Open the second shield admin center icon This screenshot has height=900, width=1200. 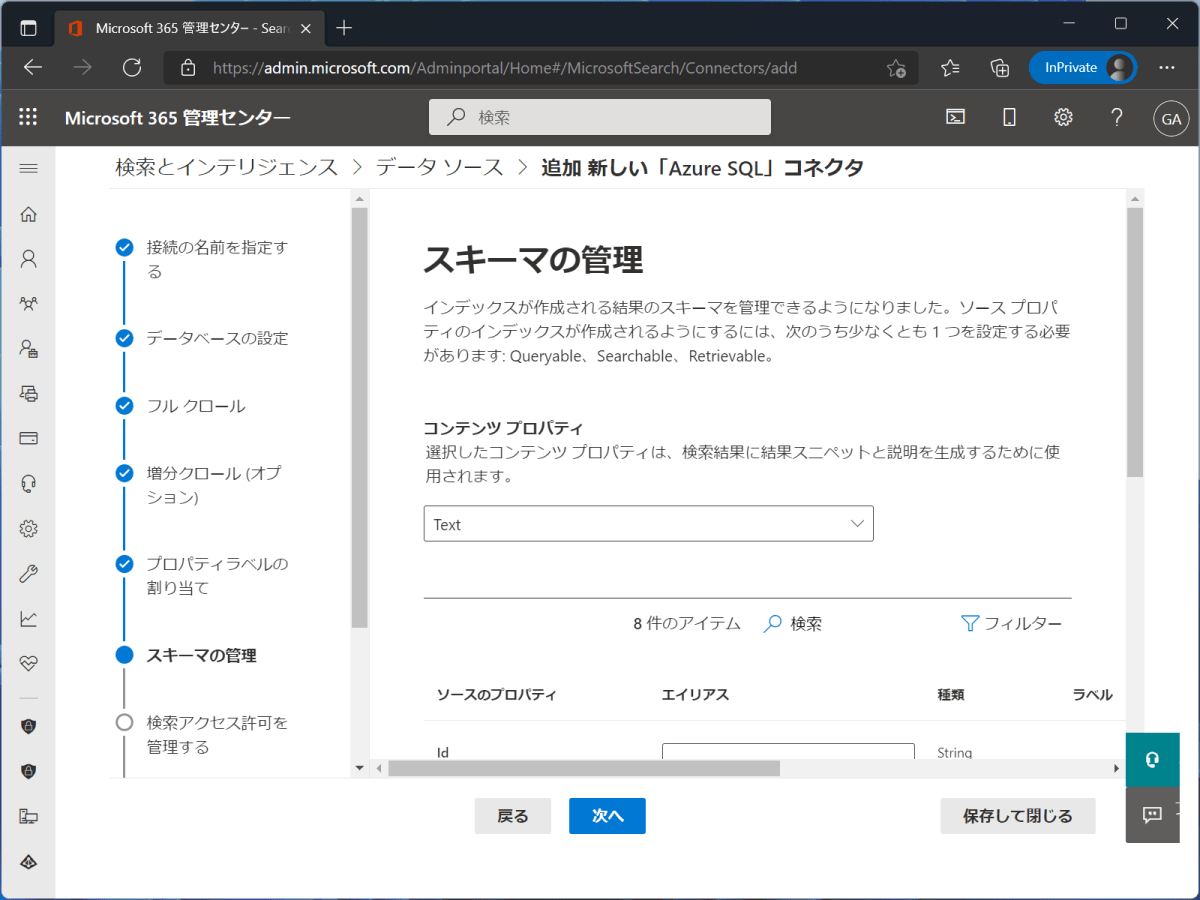coord(28,771)
